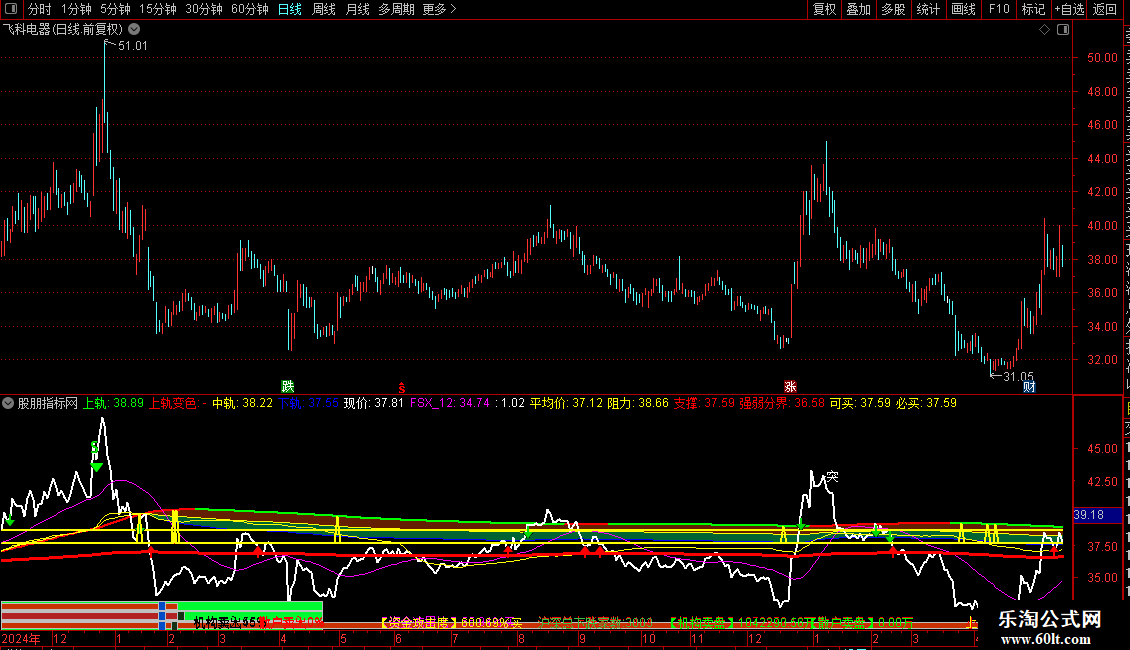Viewport: 1130px width, 650px height.
Task: Switch to the 1分钟 period
Action: tap(76, 9)
